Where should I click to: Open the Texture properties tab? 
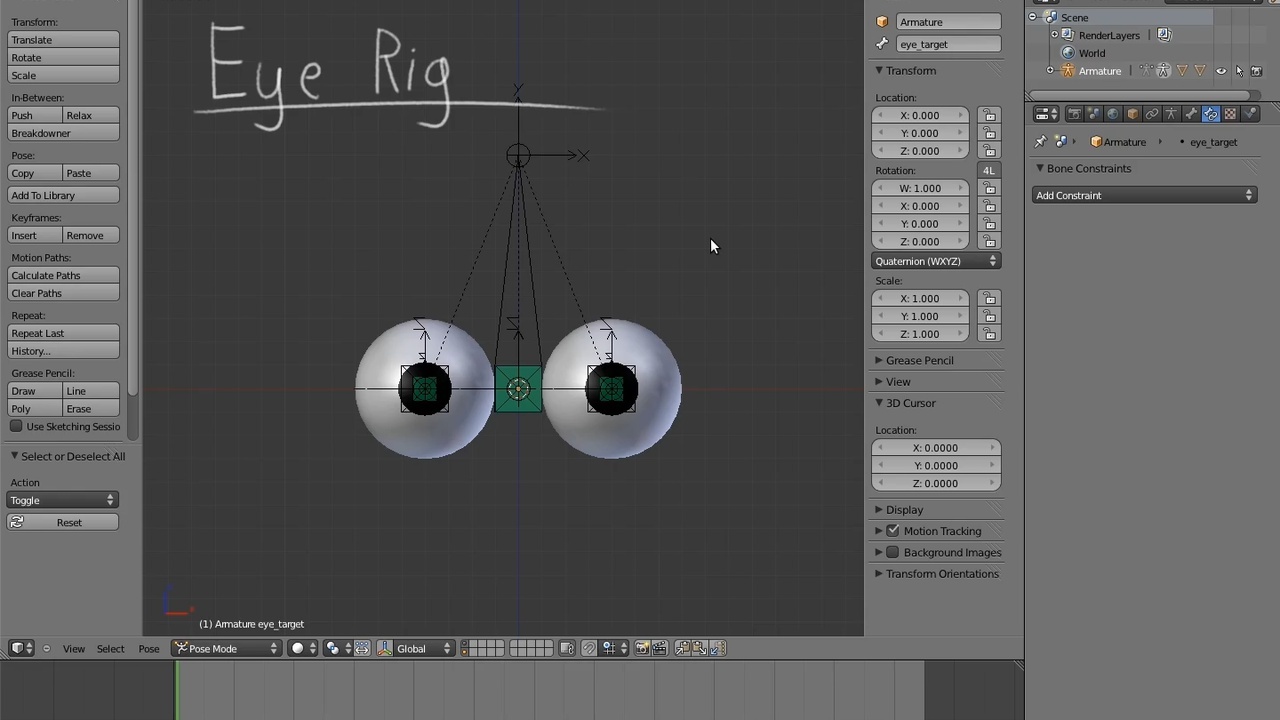[x=1230, y=113]
